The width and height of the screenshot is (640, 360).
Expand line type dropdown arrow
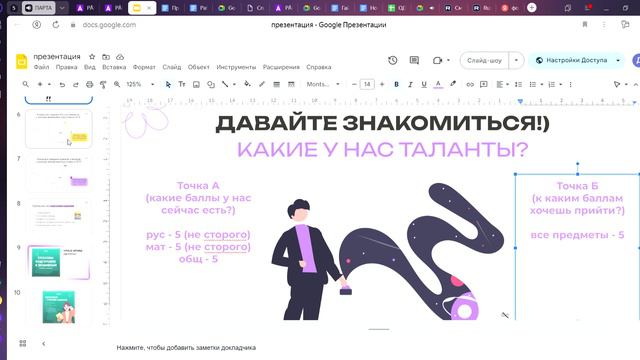[234, 84]
